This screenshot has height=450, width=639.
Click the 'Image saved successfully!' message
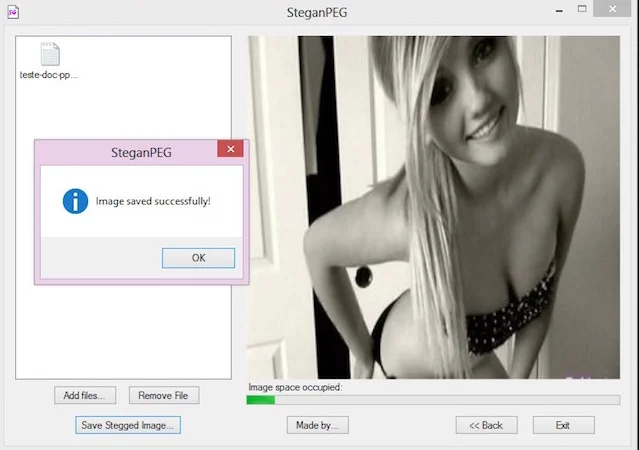click(x=153, y=201)
